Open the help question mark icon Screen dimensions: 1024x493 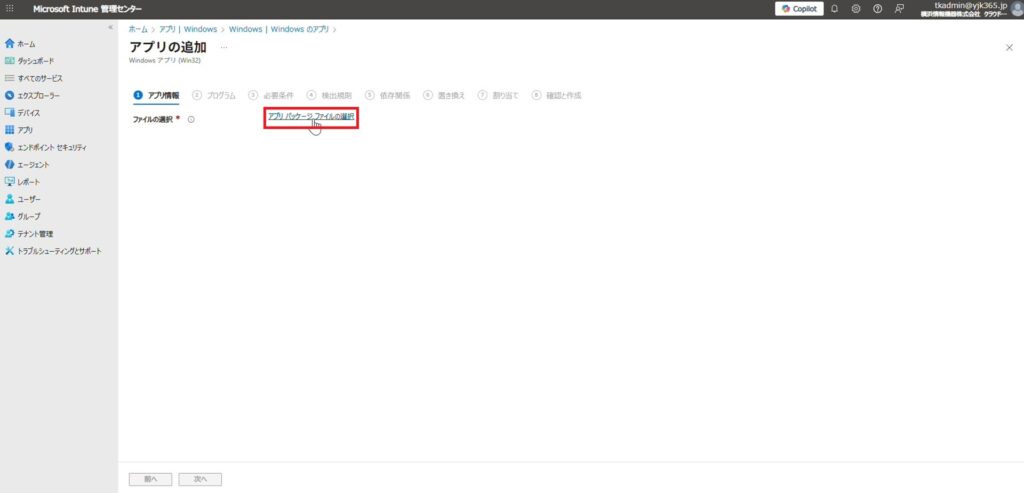pos(877,8)
